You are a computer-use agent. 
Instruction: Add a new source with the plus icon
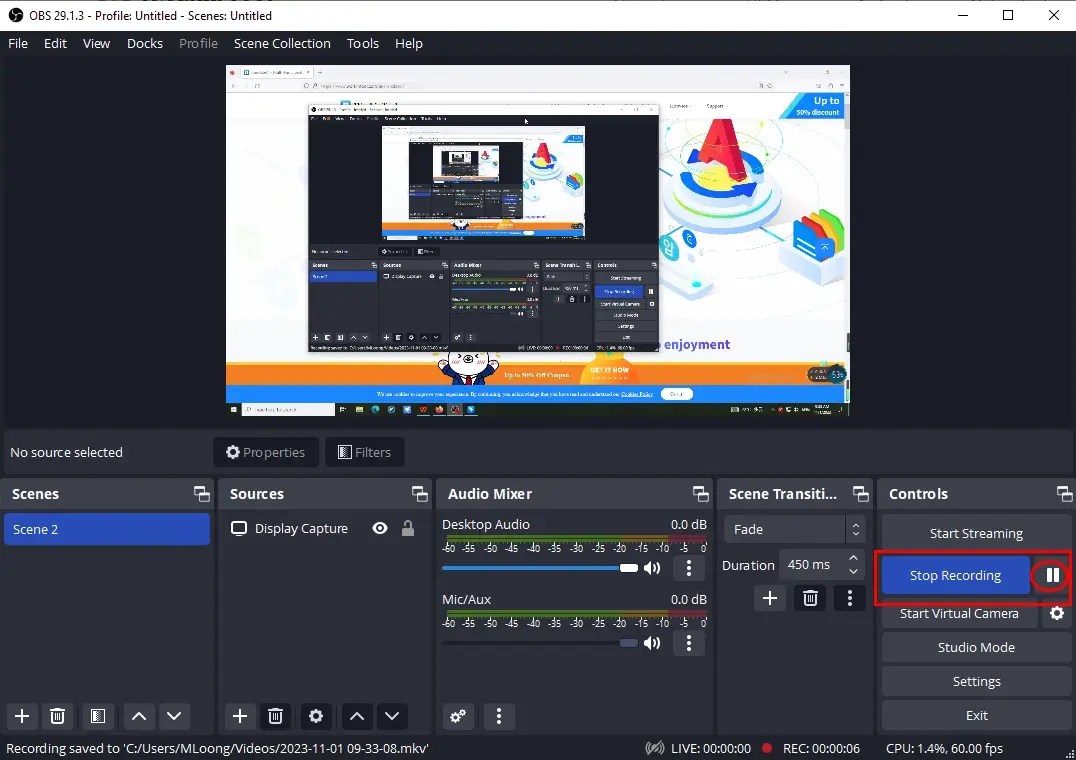pyautogui.click(x=240, y=717)
